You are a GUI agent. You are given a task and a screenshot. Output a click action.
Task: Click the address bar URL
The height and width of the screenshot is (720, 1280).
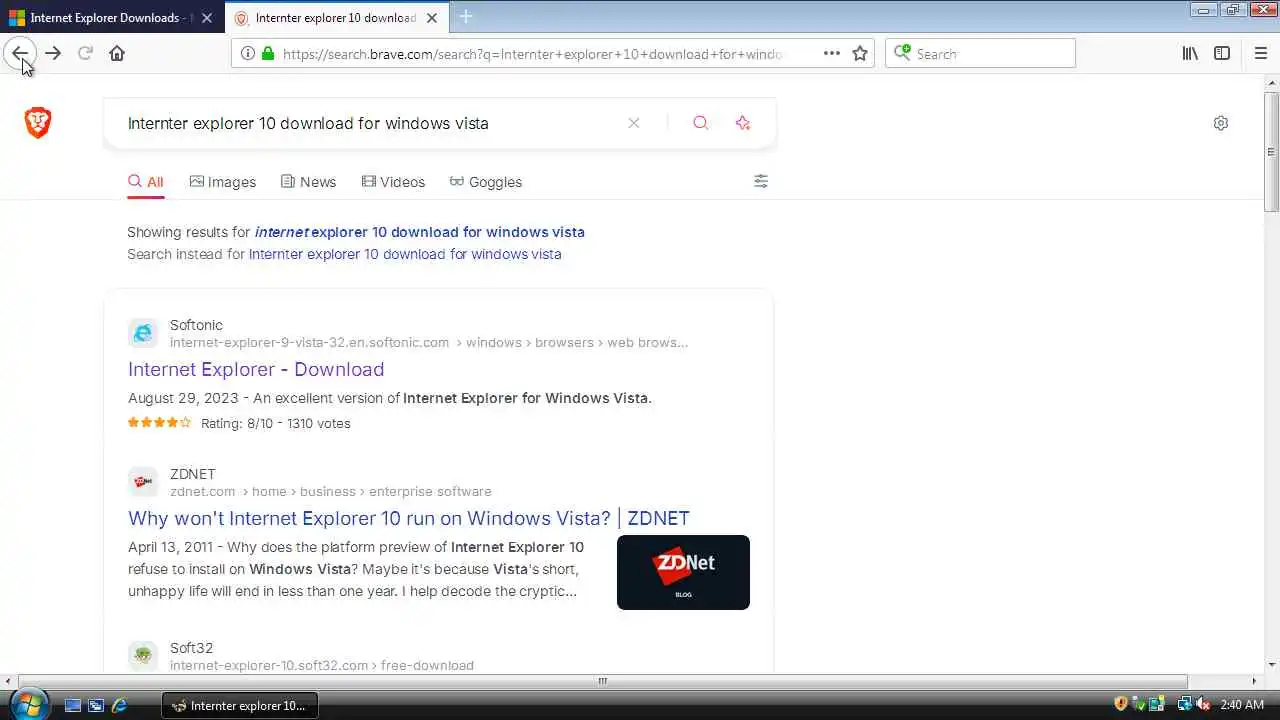click(x=532, y=54)
